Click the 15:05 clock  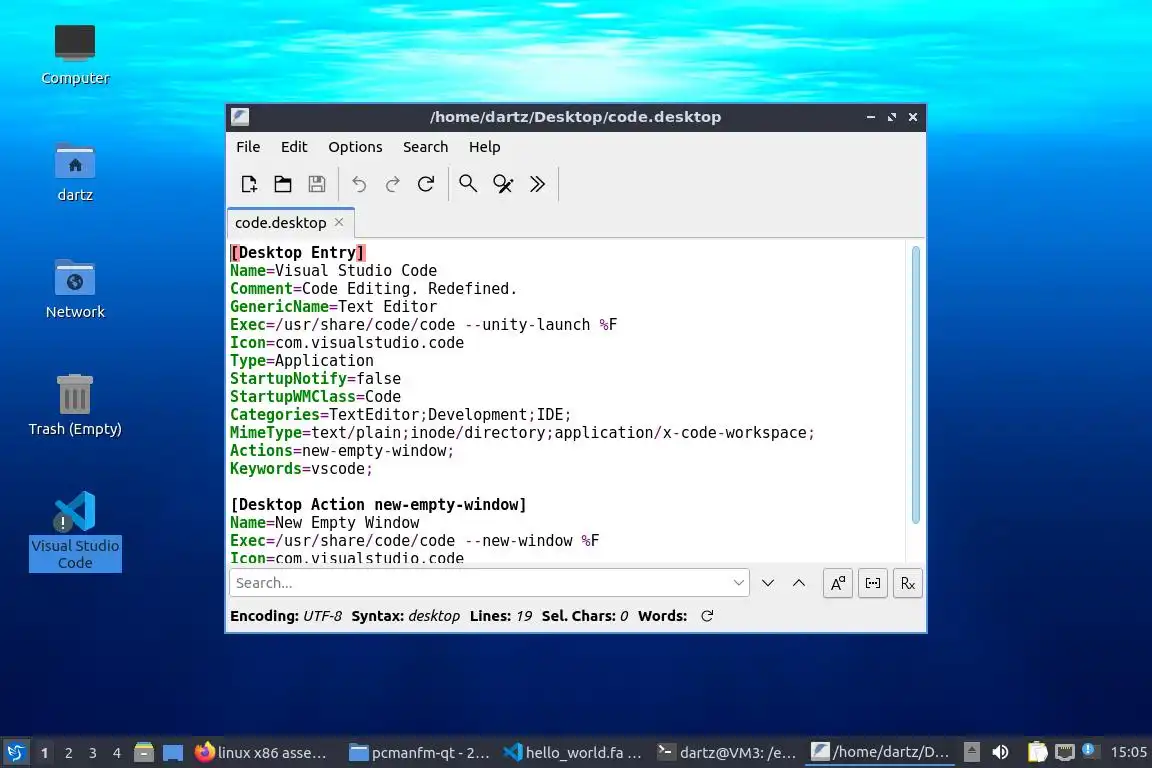[x=1128, y=753]
